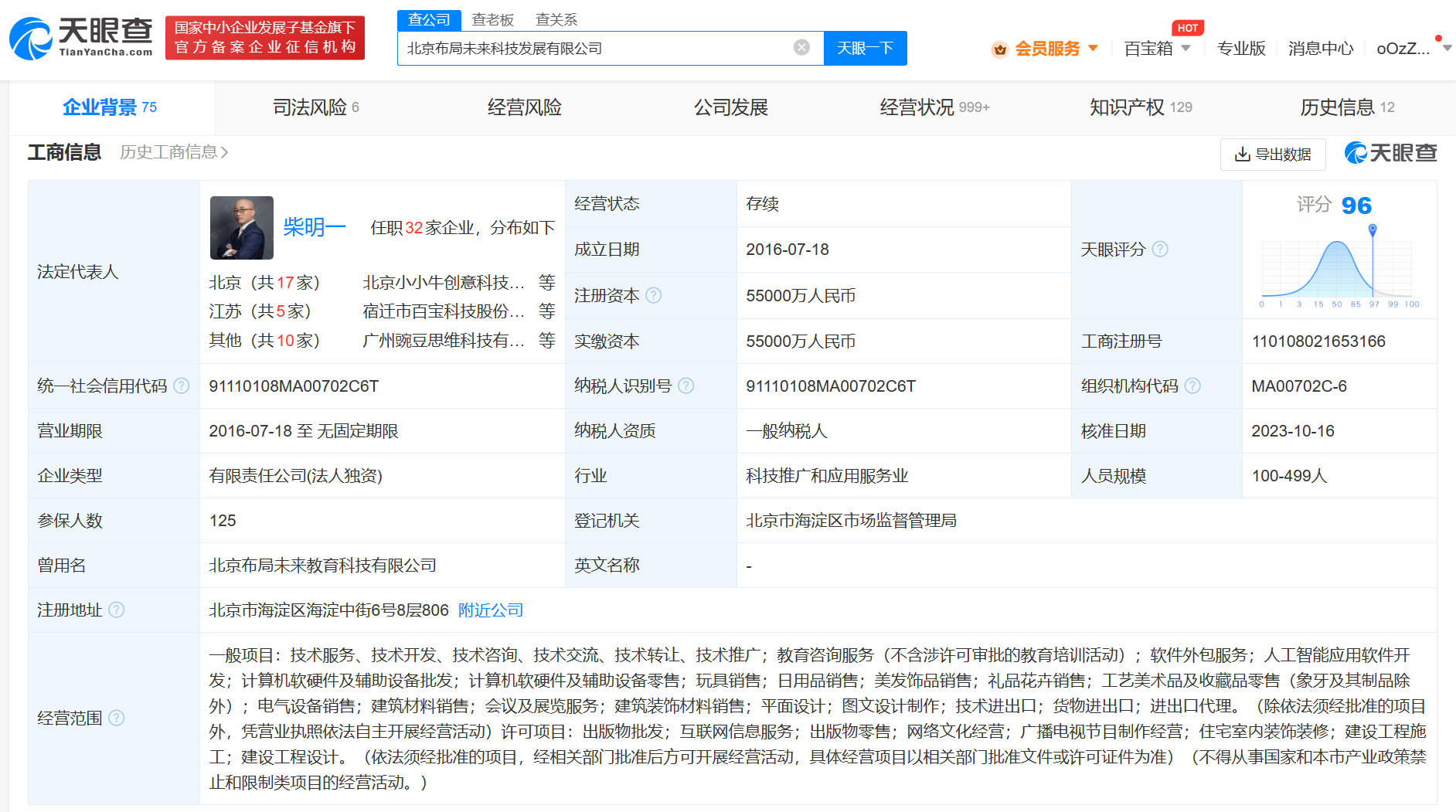The width and height of the screenshot is (1456, 812).
Task: Click help icon next to 统一社会信用代码
Action: click(182, 386)
